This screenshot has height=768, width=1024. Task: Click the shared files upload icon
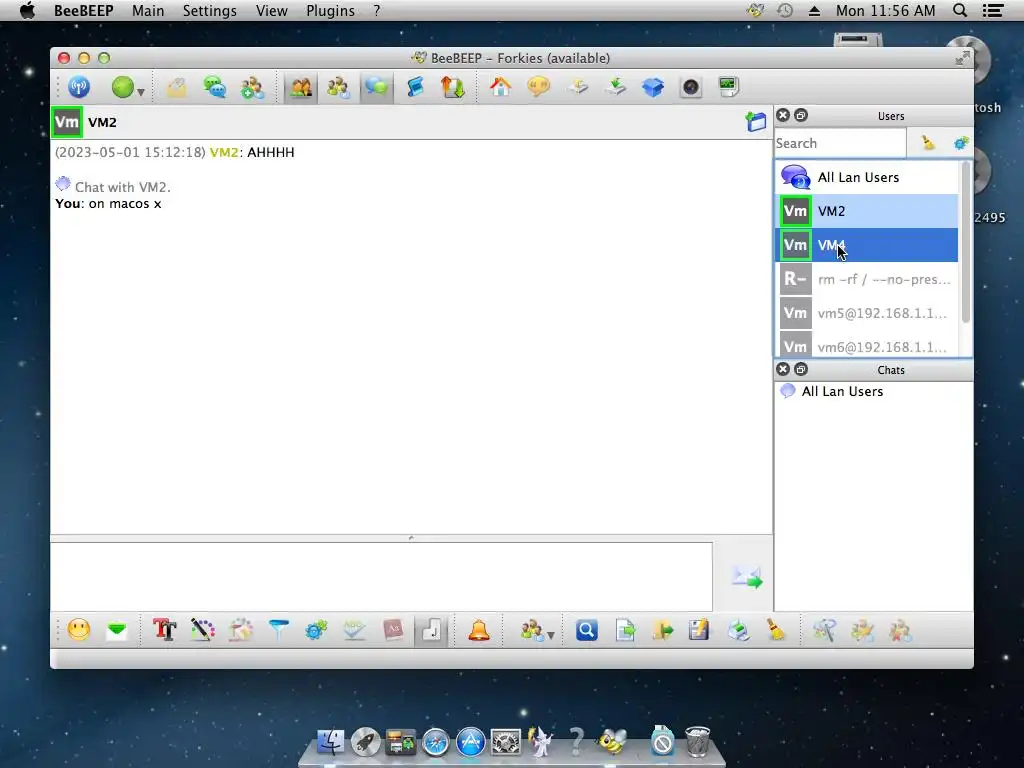tap(577, 87)
